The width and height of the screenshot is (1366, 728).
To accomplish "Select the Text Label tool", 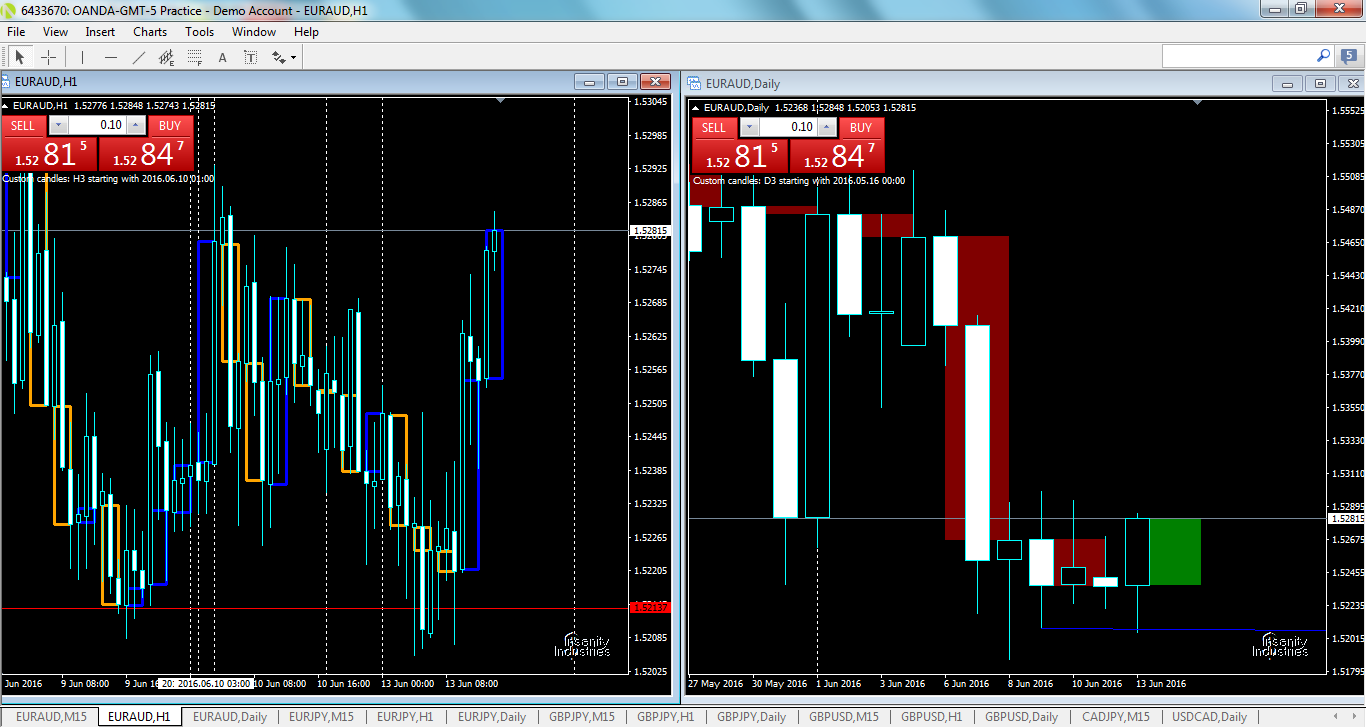I will (x=250, y=57).
